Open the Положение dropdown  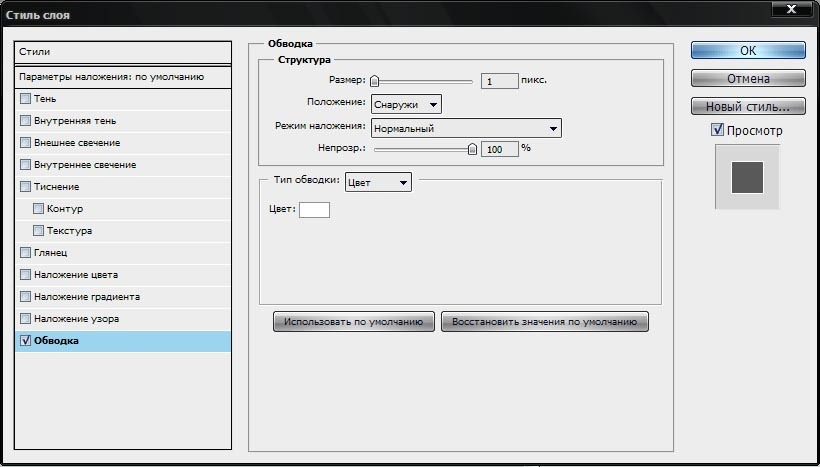tap(406, 104)
